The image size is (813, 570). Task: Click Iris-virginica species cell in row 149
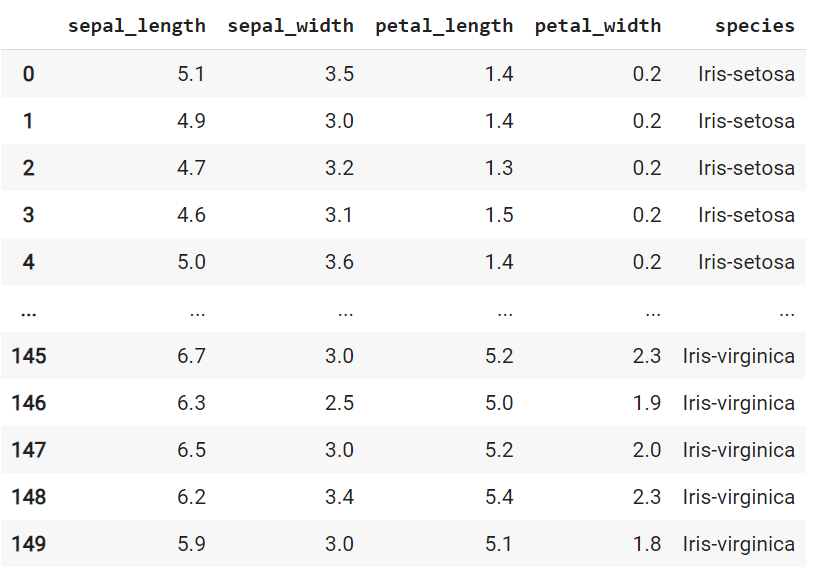(738, 544)
